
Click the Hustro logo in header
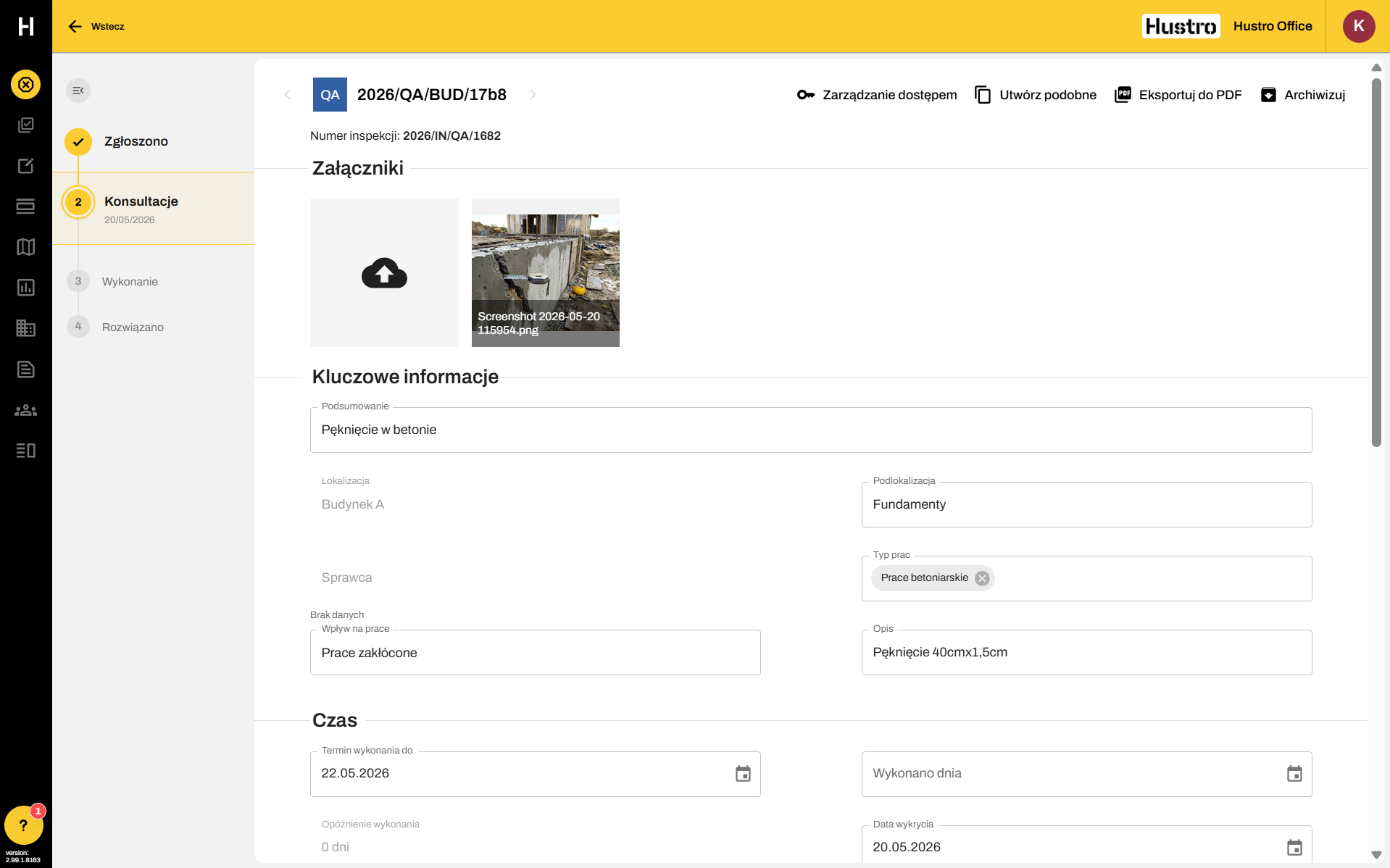click(x=1181, y=26)
